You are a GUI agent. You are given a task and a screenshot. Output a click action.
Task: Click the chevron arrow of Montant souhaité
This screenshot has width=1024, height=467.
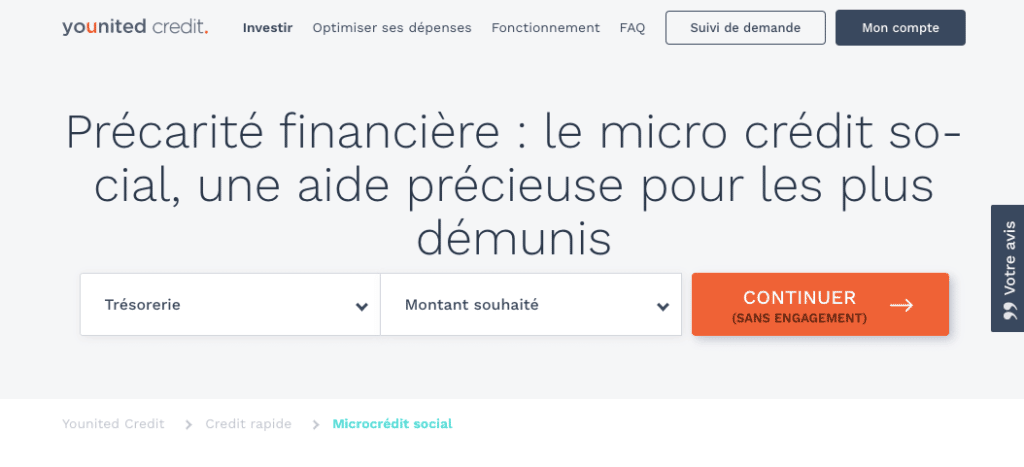tap(662, 306)
